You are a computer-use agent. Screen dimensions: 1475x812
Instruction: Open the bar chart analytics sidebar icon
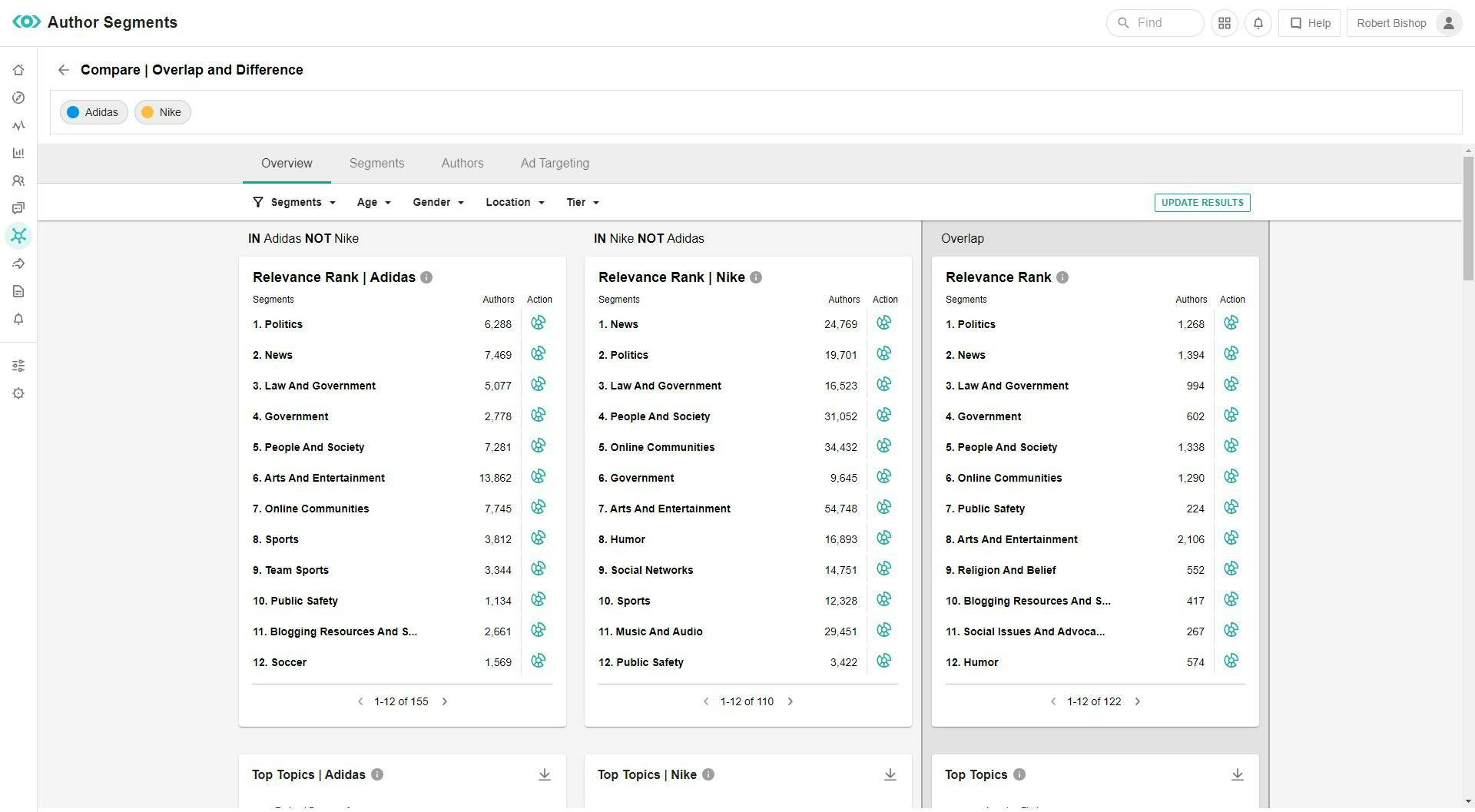coord(18,153)
